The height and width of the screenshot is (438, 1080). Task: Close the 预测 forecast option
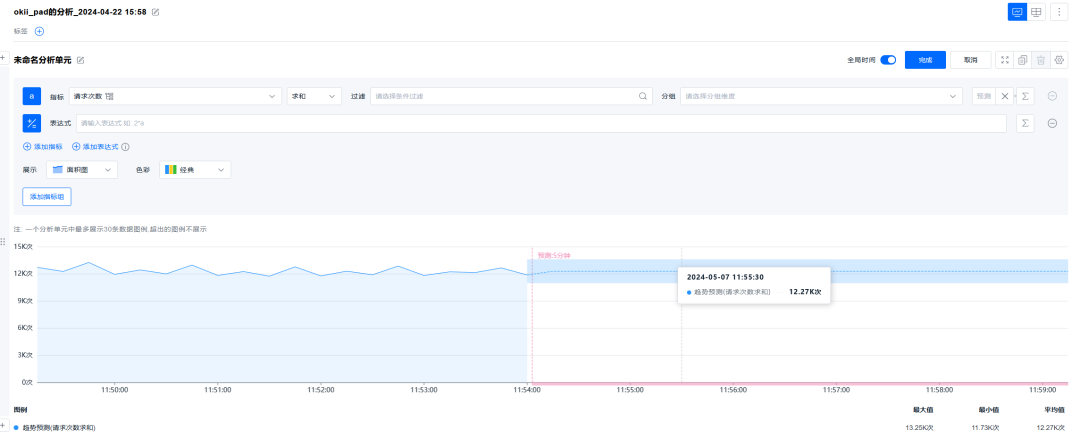[x=1005, y=96]
